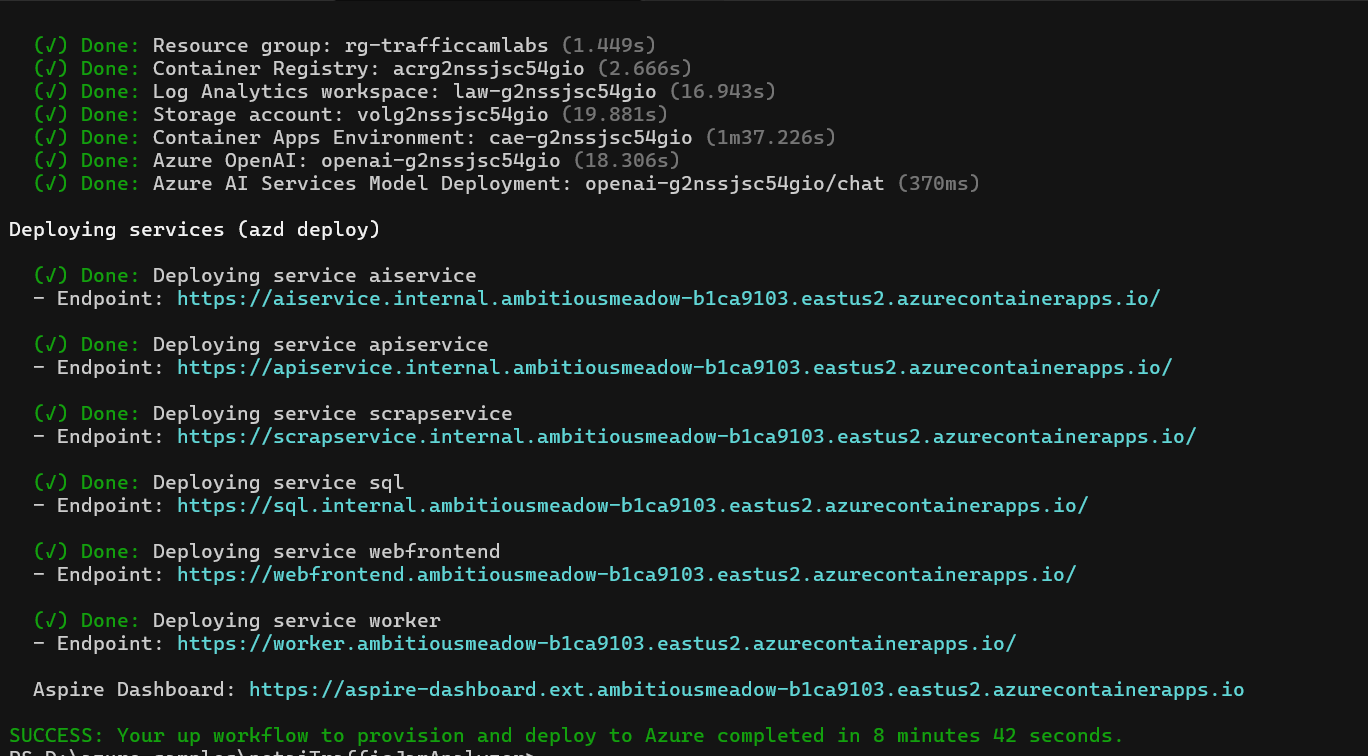This screenshot has height=756, width=1368.
Task: Click model deployment openai-g2nssjsc54gio/chat text
Action: pos(735,183)
